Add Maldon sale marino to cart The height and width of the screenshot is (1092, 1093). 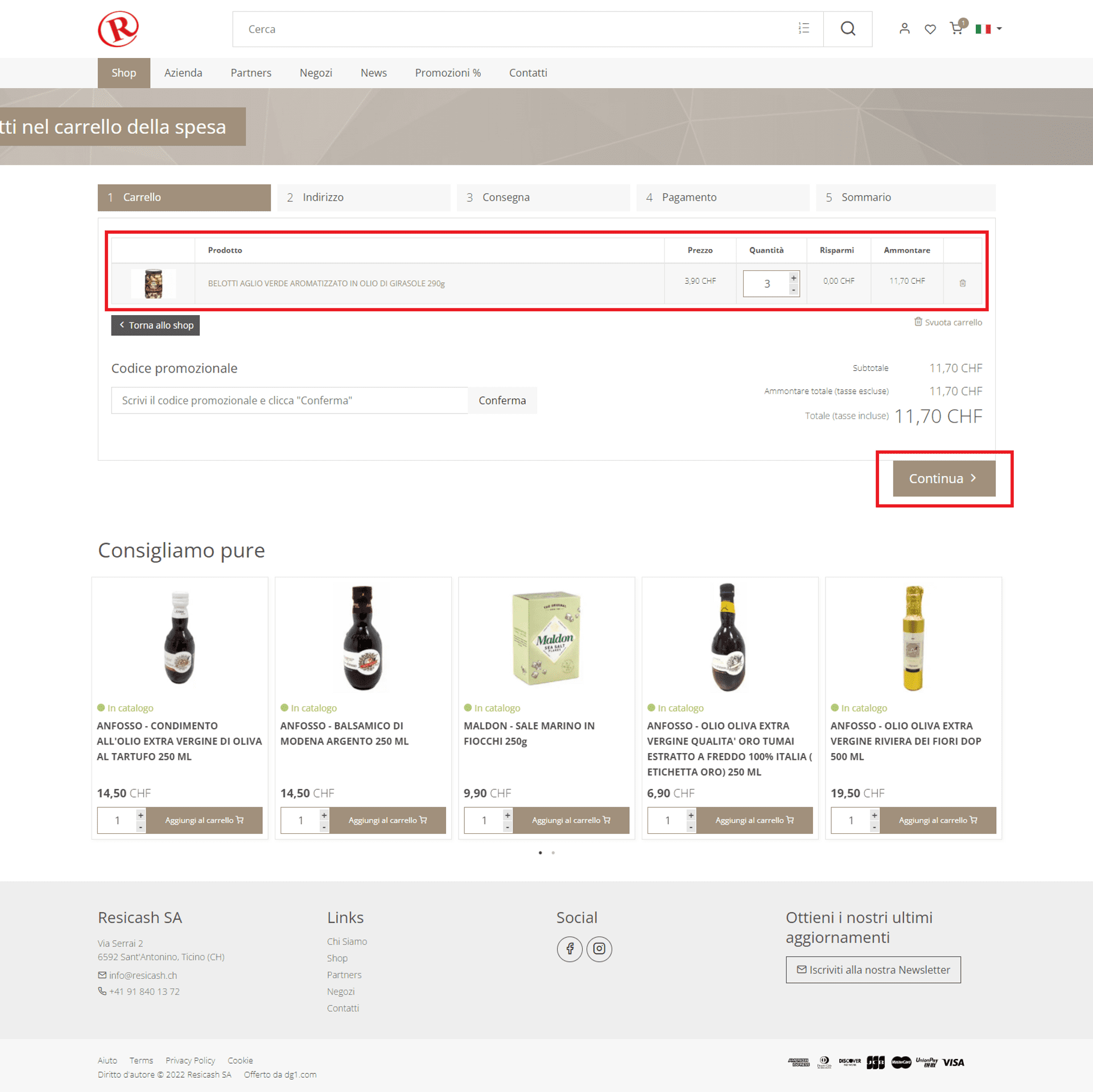point(571,820)
